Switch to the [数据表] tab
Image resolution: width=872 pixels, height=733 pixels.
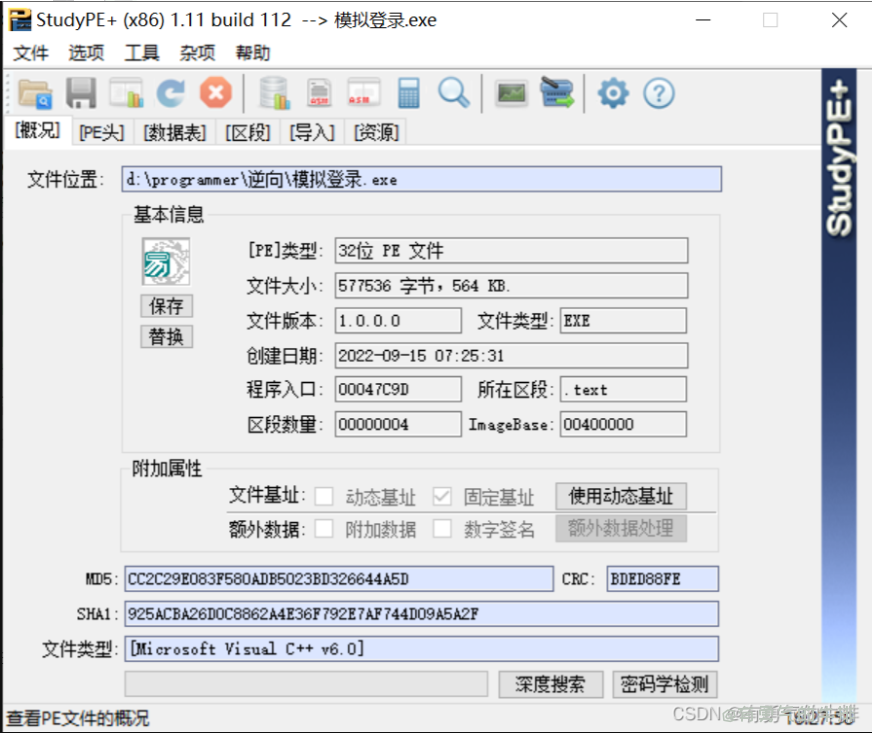(x=175, y=133)
